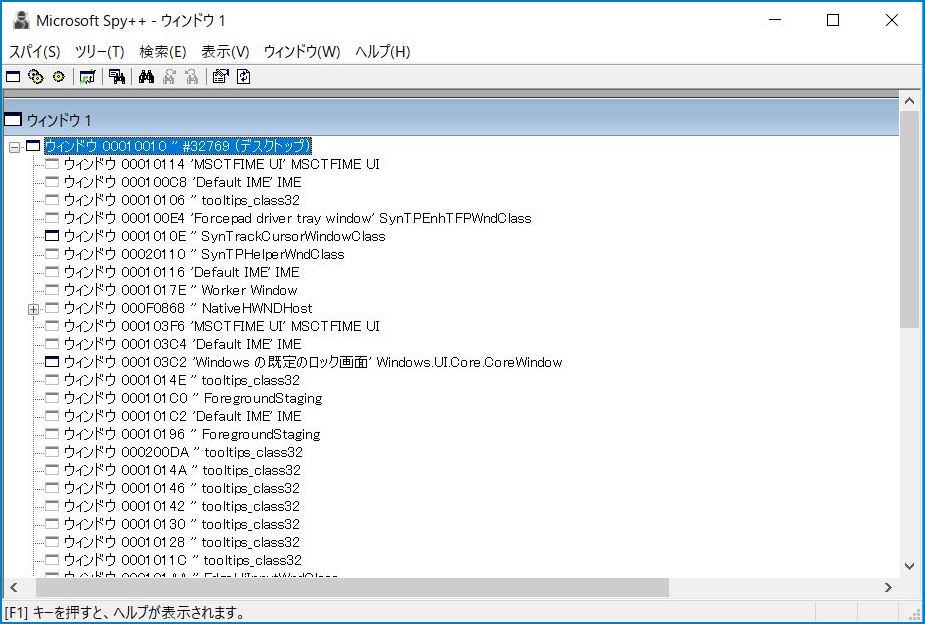This screenshot has height=624, width=925.
Task: Click the horizontal scrollbar right arrow
Action: point(888,587)
